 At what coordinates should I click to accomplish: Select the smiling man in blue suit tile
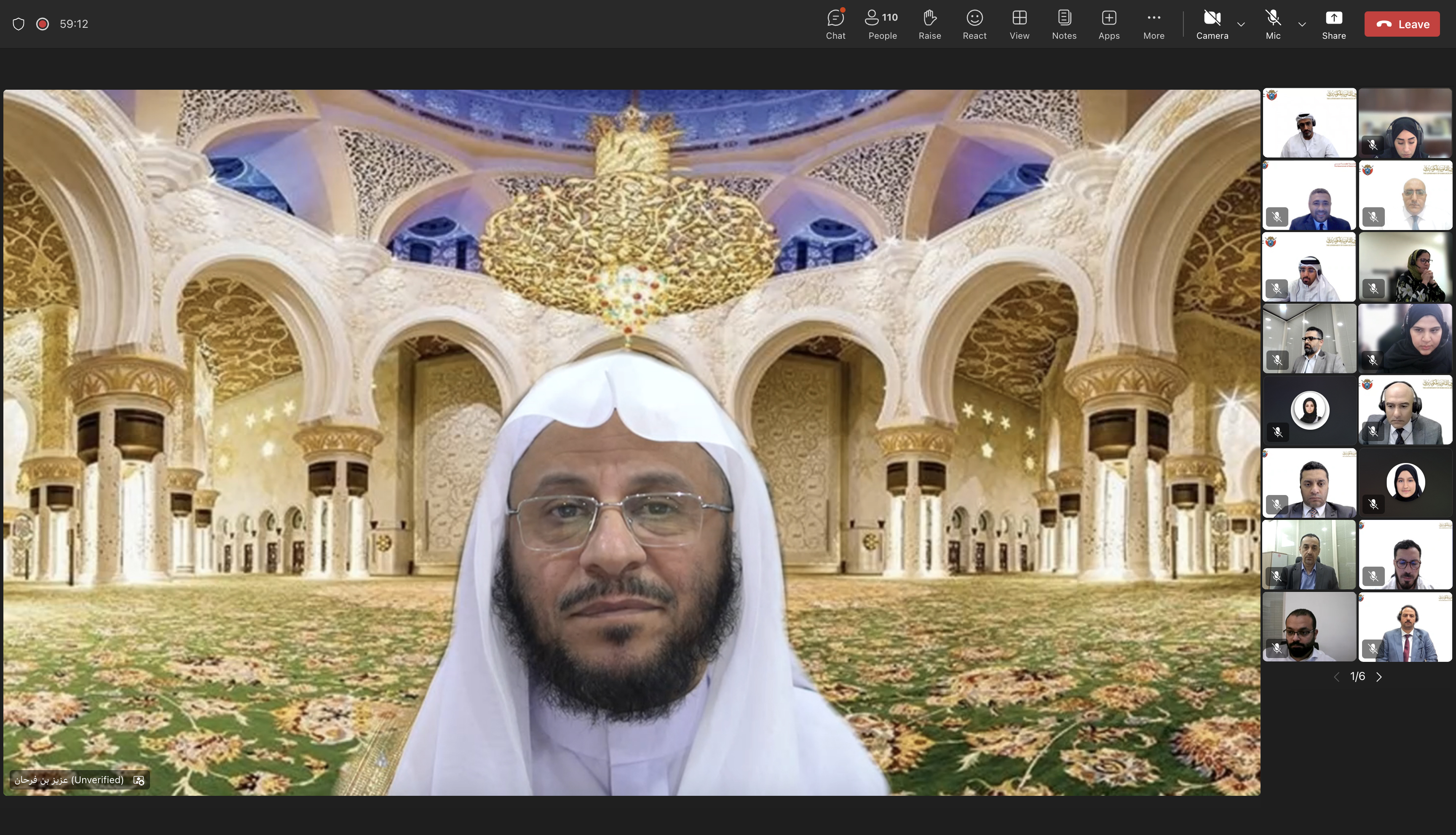click(x=1309, y=195)
